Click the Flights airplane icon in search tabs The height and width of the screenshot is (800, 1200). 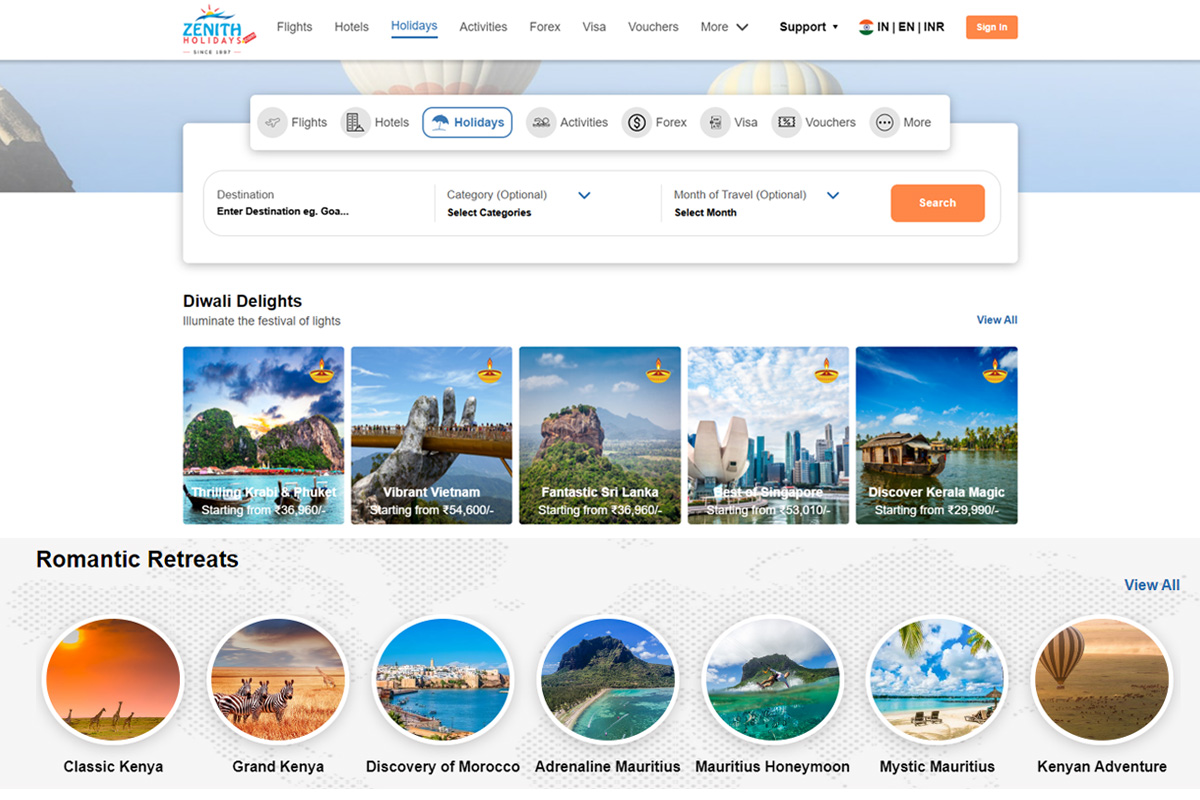(272, 123)
